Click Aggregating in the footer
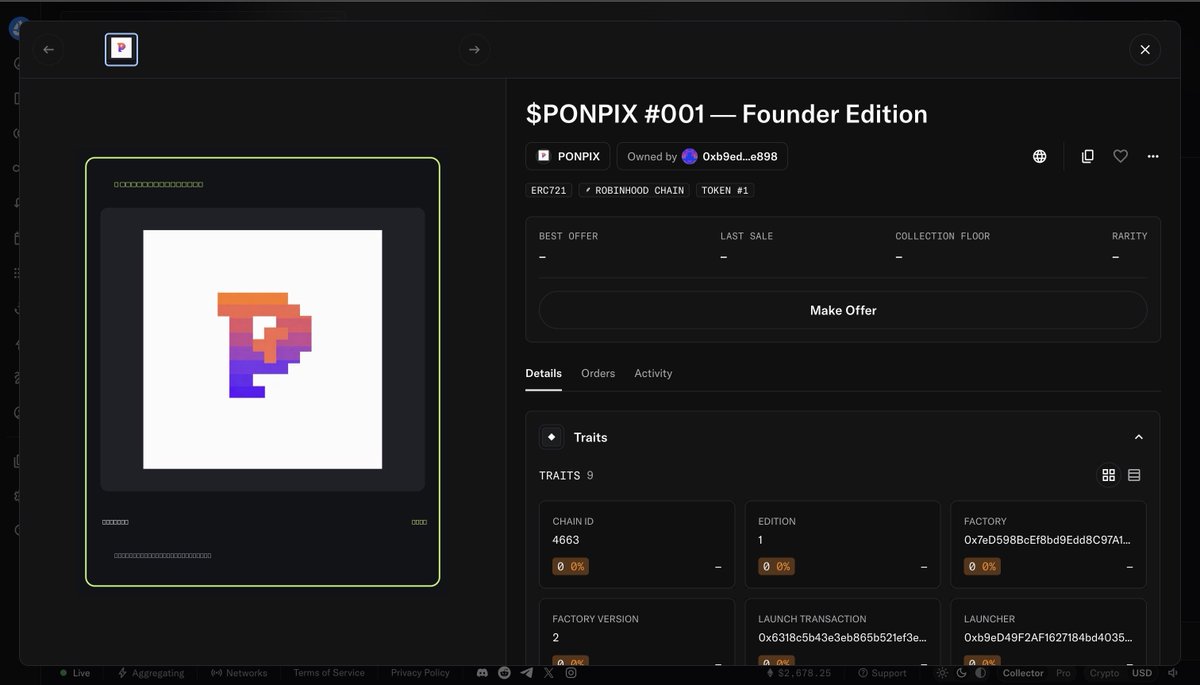1200x685 pixels. (x=151, y=673)
